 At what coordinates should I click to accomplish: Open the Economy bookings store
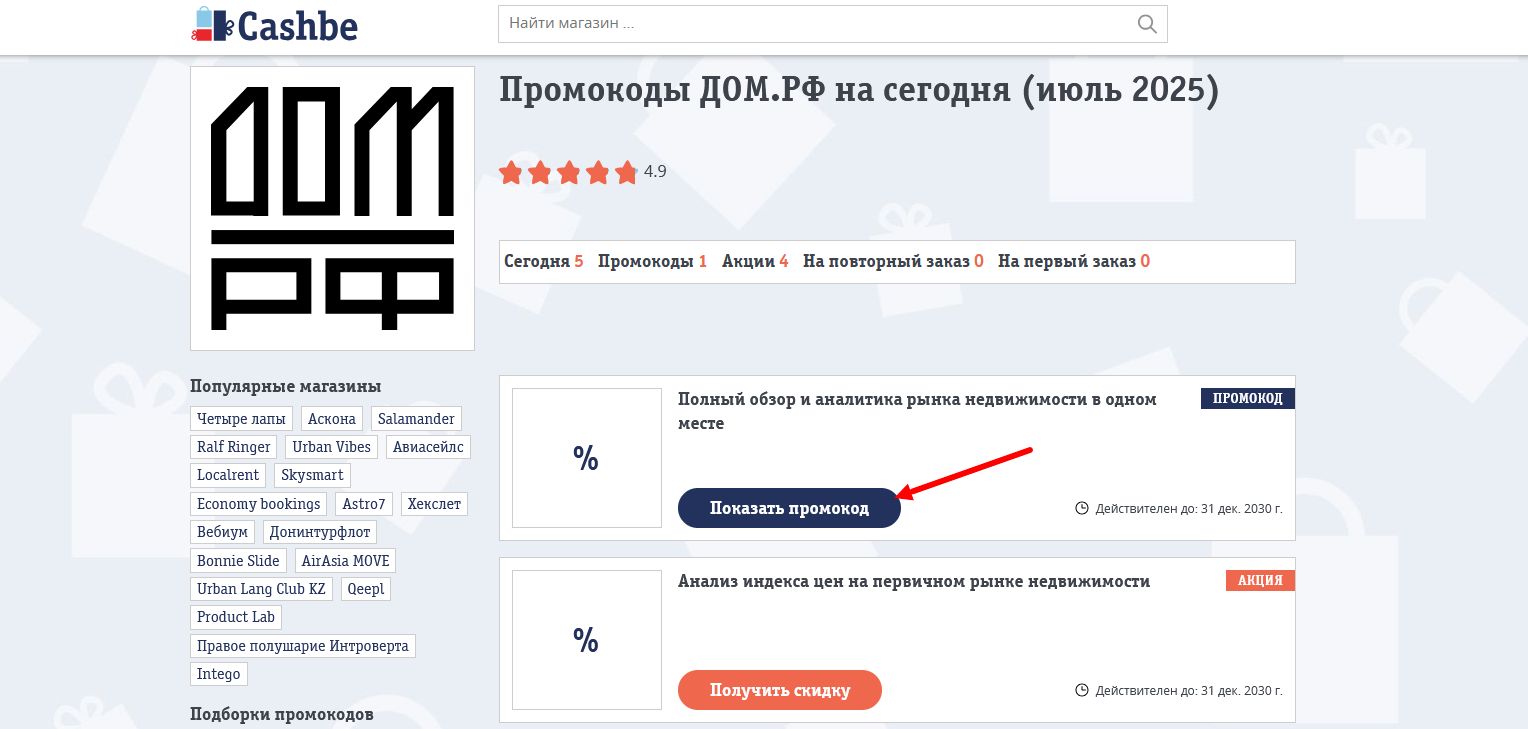click(x=259, y=504)
